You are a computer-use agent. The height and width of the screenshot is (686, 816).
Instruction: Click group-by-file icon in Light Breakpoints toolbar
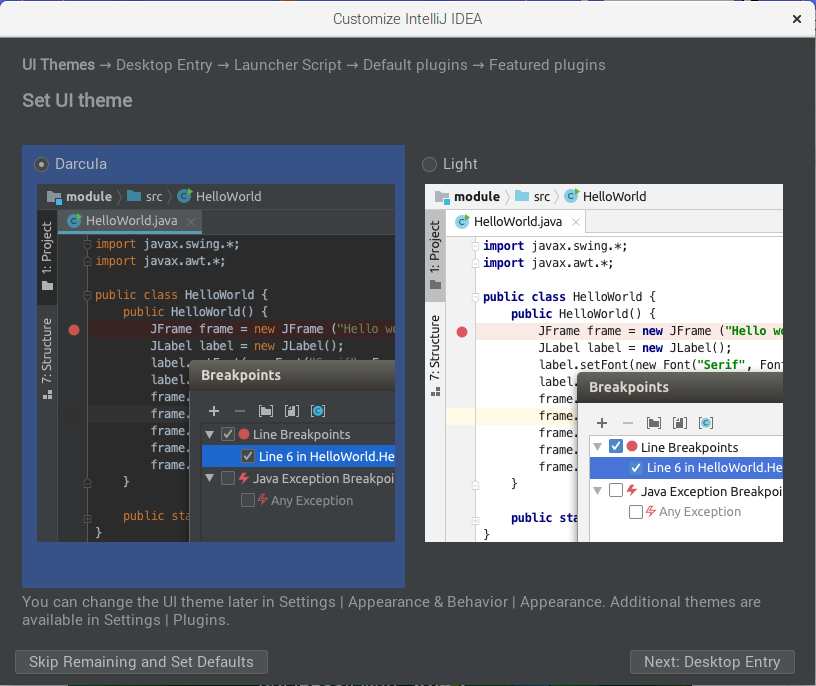680,423
